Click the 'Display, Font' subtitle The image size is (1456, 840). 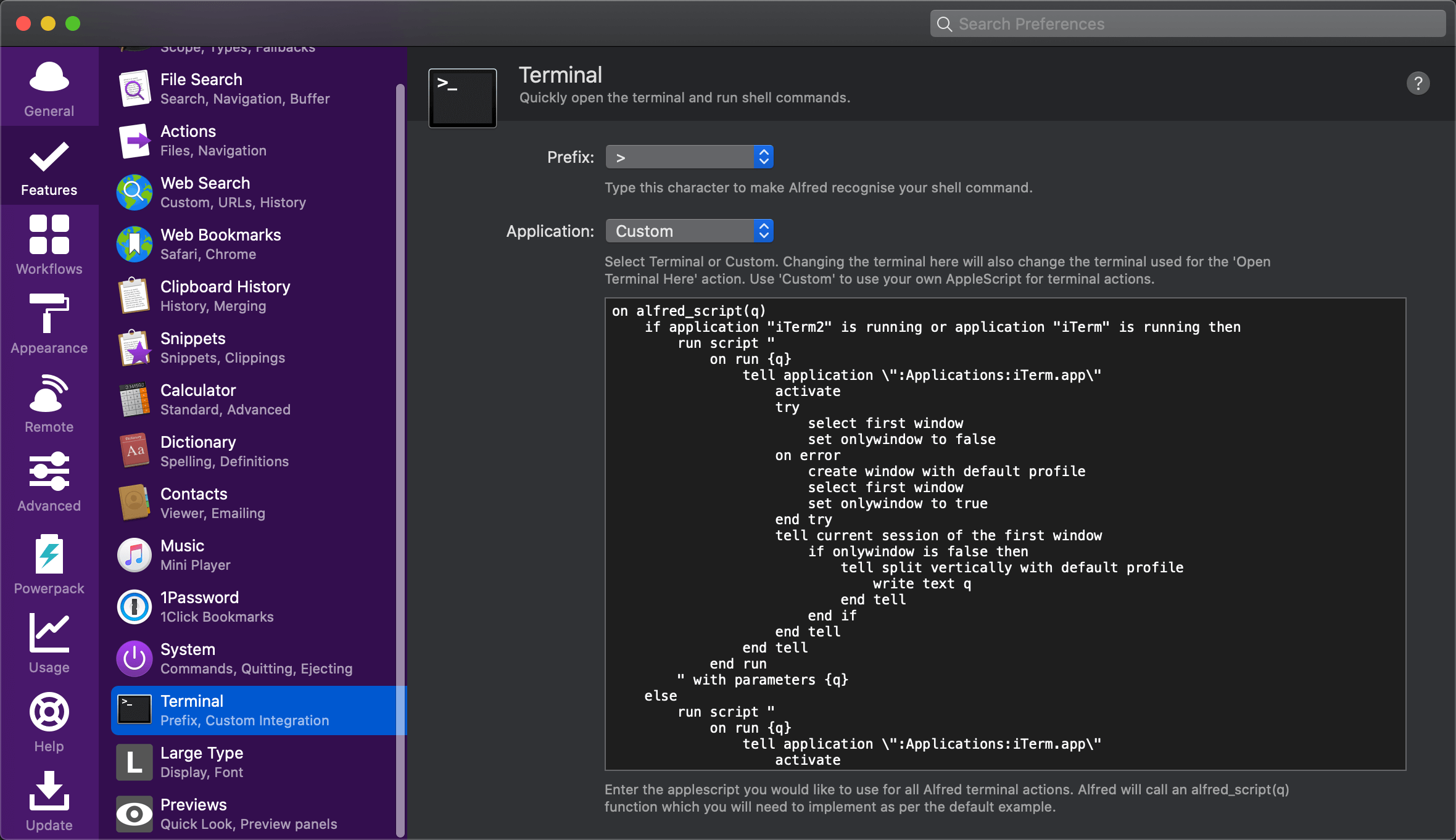click(202, 772)
